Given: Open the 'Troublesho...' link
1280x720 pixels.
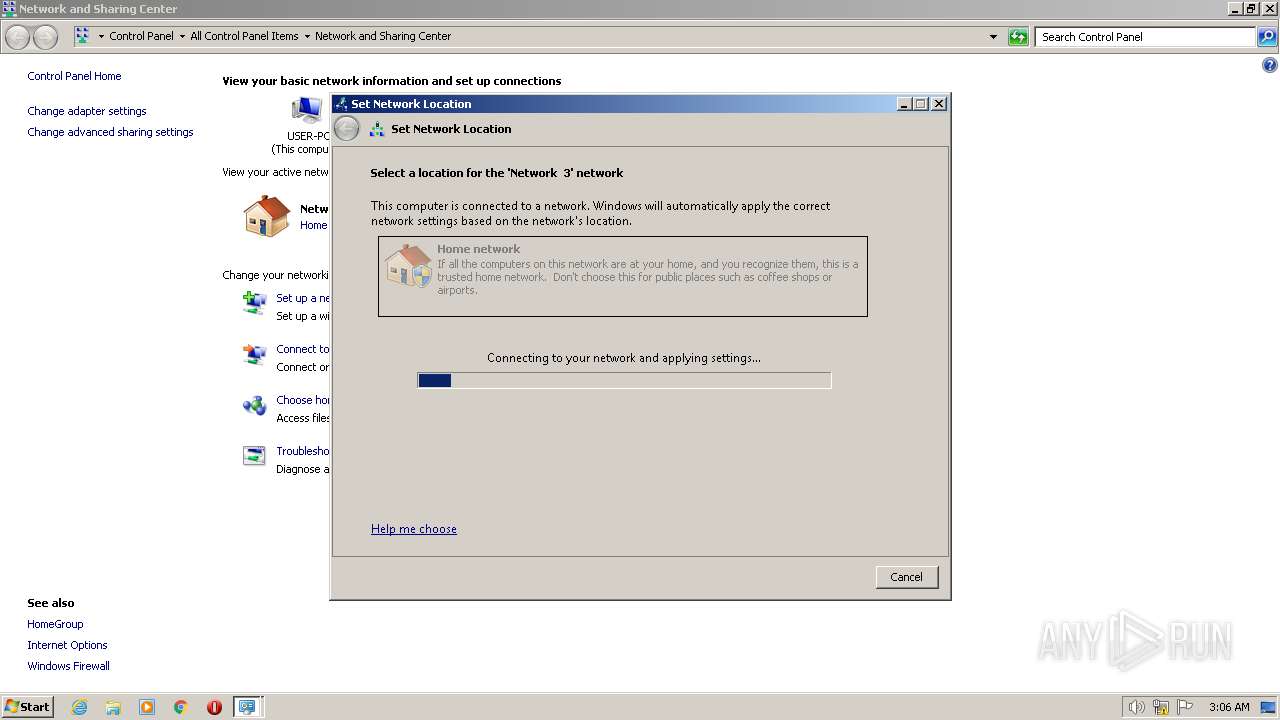Looking at the screenshot, I should coord(303,451).
